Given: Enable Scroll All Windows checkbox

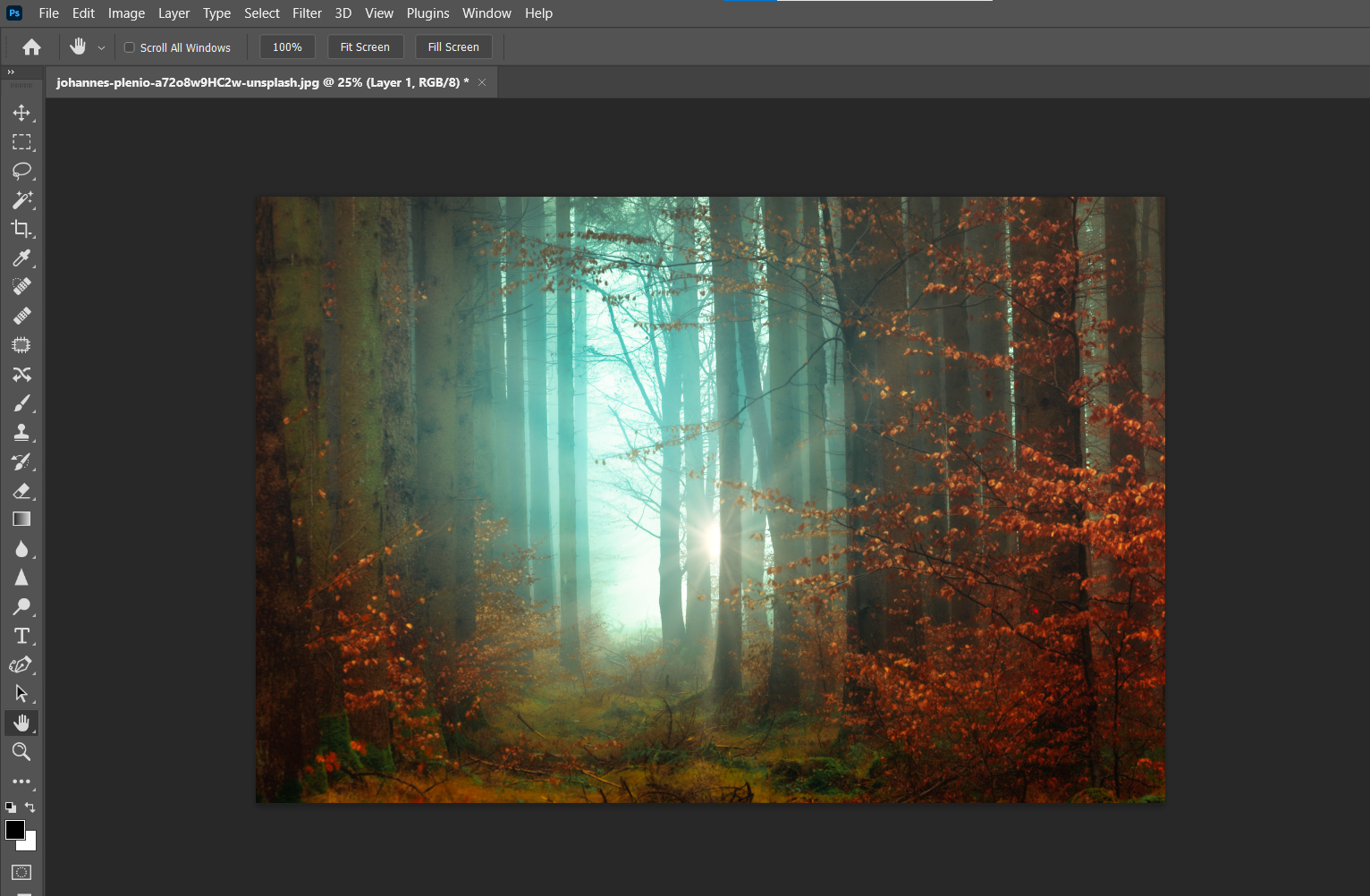Looking at the screenshot, I should 130,47.
